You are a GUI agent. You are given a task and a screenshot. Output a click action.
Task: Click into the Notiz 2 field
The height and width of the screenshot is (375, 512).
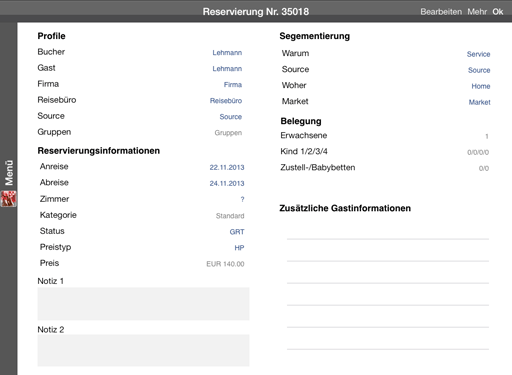click(x=143, y=350)
